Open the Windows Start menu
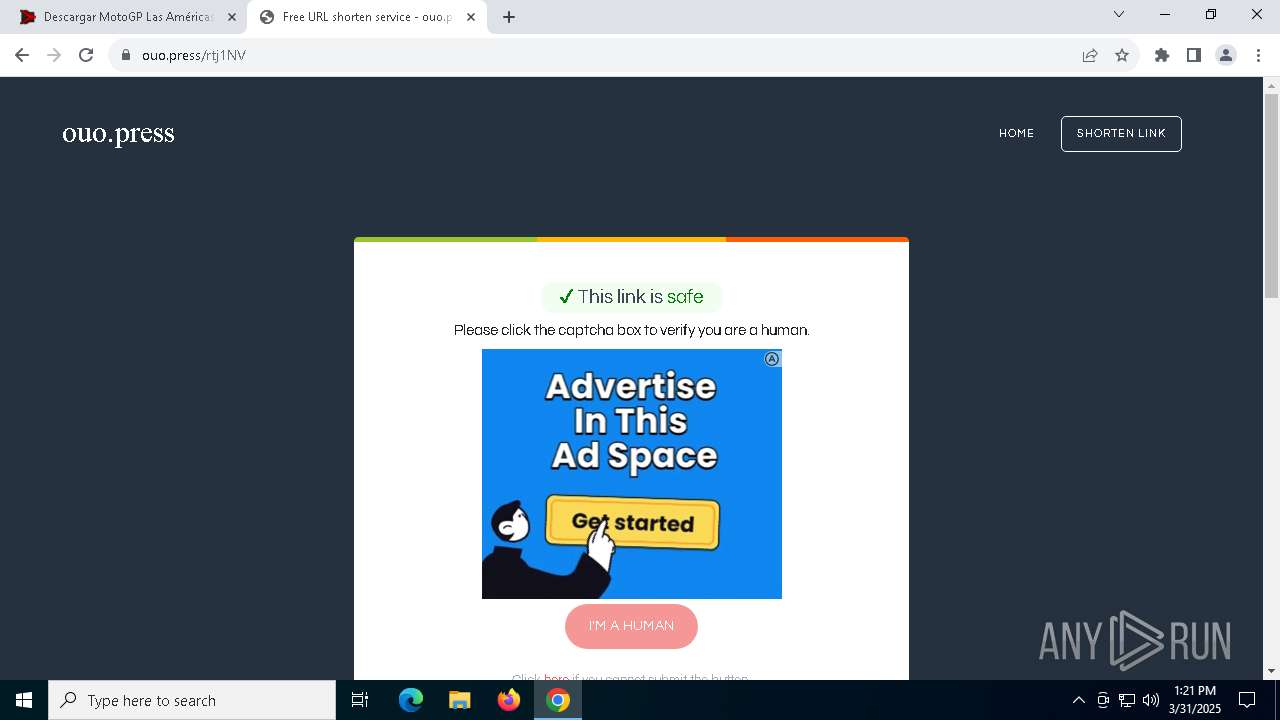 click(24, 700)
